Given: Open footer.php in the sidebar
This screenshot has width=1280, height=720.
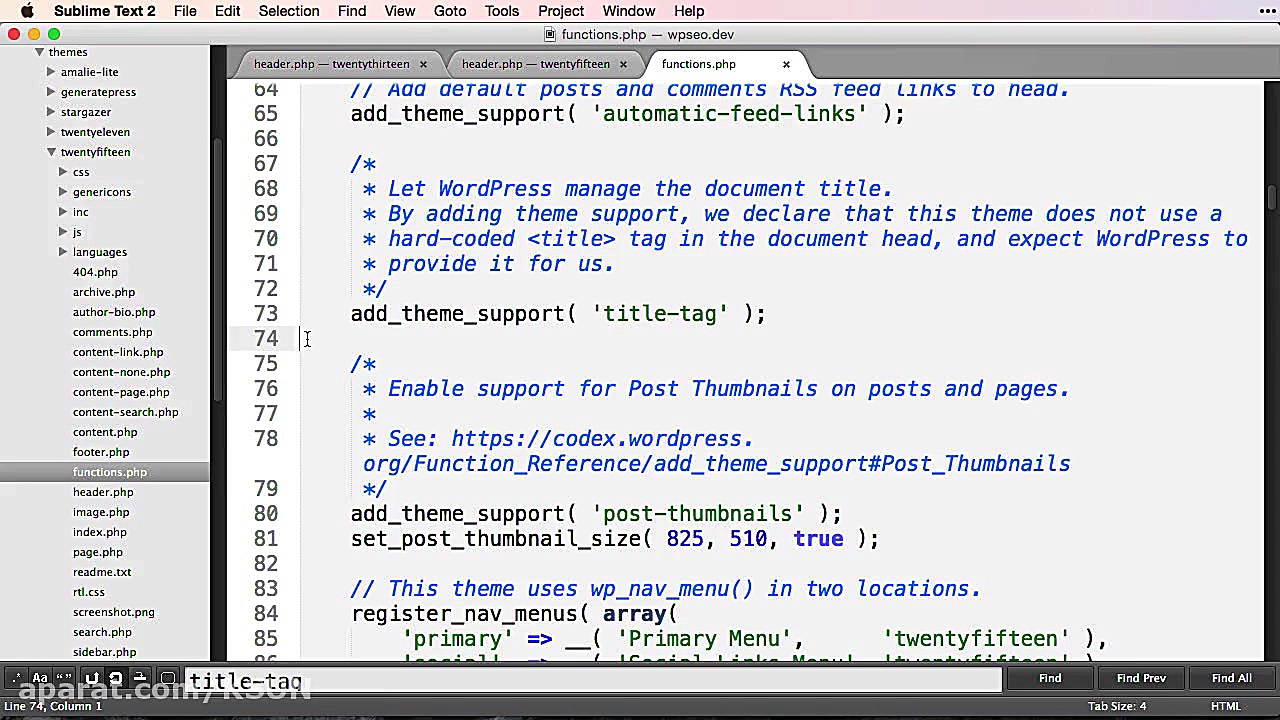Looking at the screenshot, I should (x=101, y=452).
